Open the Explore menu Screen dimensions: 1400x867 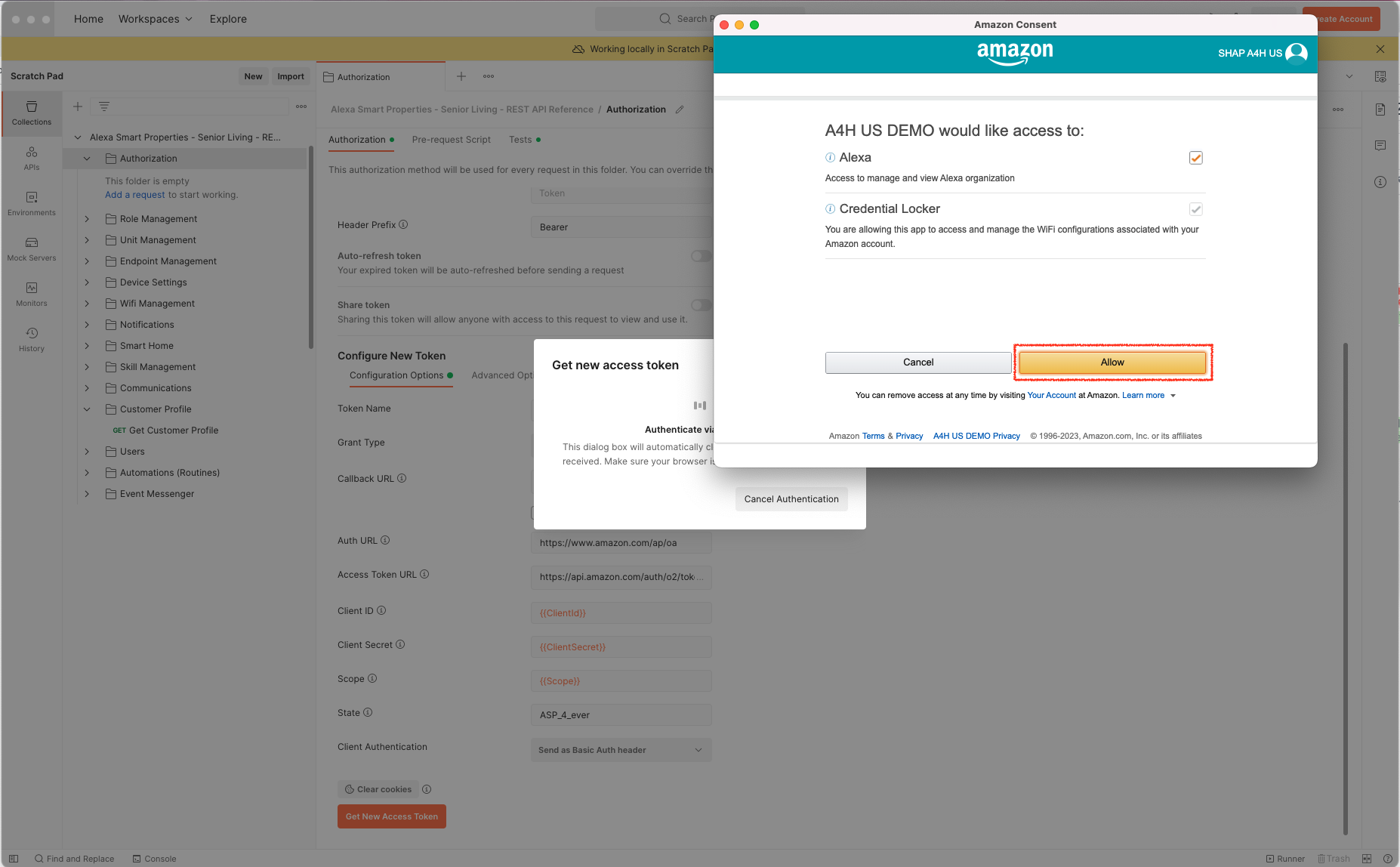click(x=228, y=19)
